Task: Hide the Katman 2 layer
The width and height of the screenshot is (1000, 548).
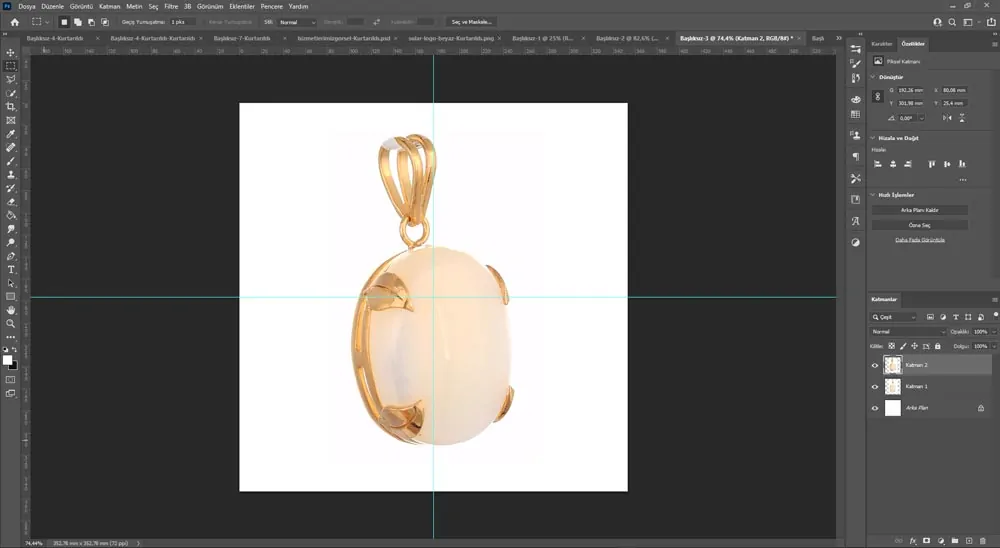Action: pyautogui.click(x=875, y=365)
